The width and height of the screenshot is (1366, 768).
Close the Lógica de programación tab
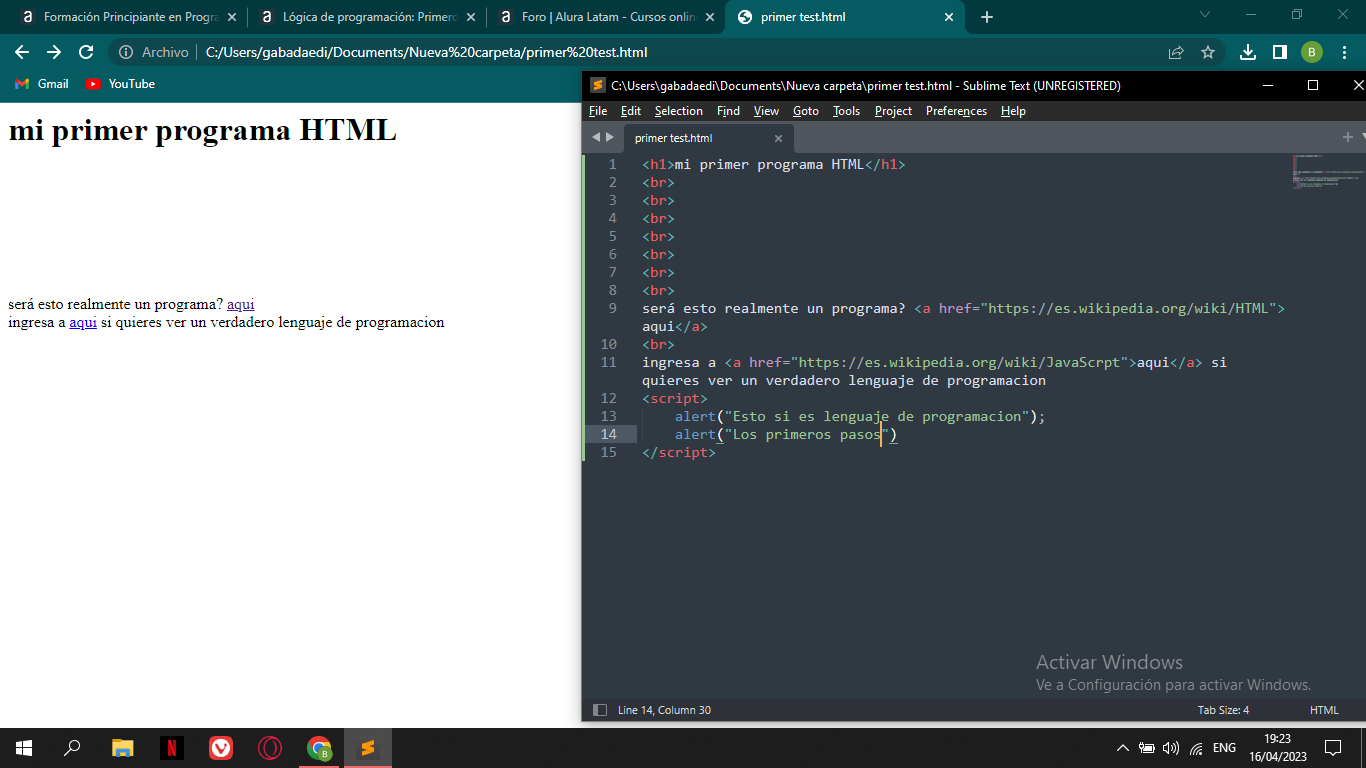[471, 17]
